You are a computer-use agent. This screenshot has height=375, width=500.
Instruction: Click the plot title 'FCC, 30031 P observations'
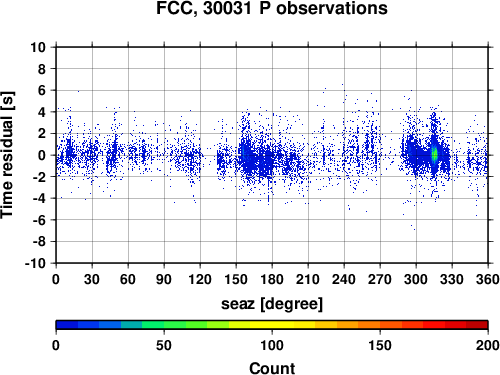coord(272,8)
